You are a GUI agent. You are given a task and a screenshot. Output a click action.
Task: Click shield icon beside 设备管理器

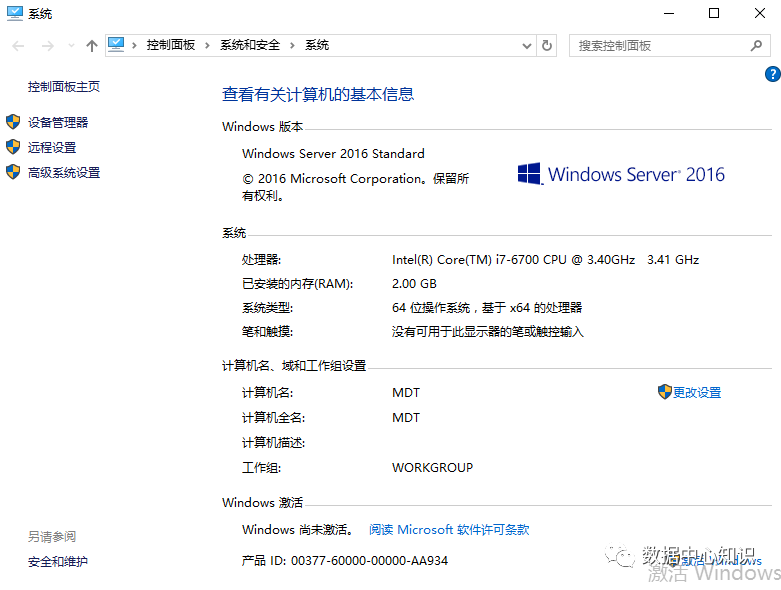pos(13,121)
